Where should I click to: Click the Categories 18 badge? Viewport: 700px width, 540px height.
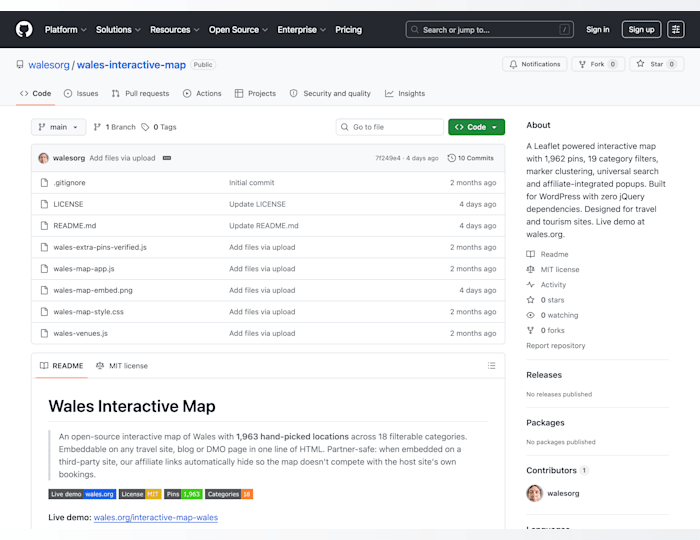(x=229, y=494)
